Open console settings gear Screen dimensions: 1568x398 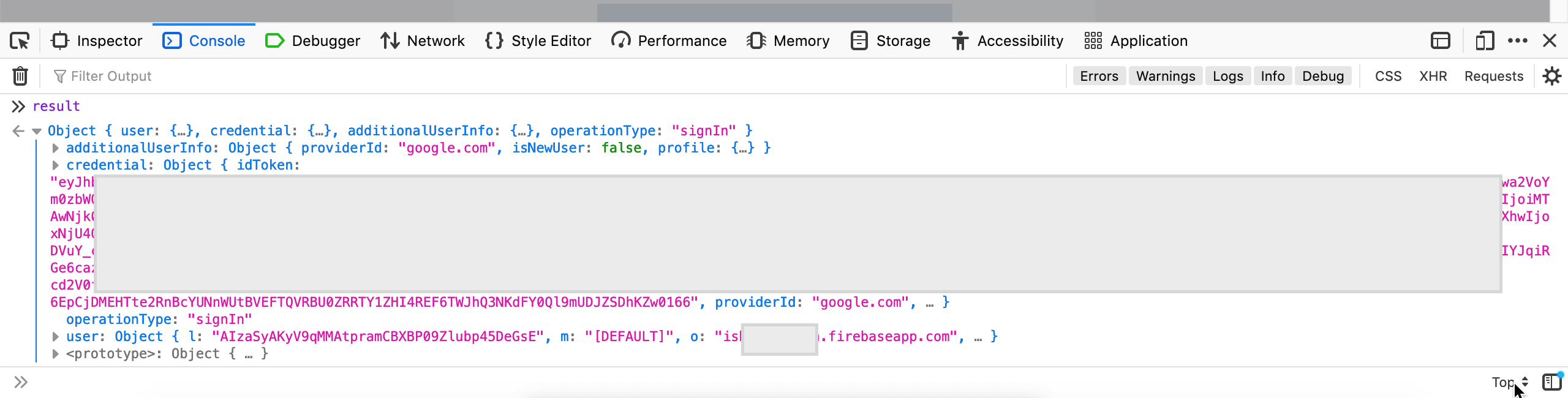[x=1552, y=77]
